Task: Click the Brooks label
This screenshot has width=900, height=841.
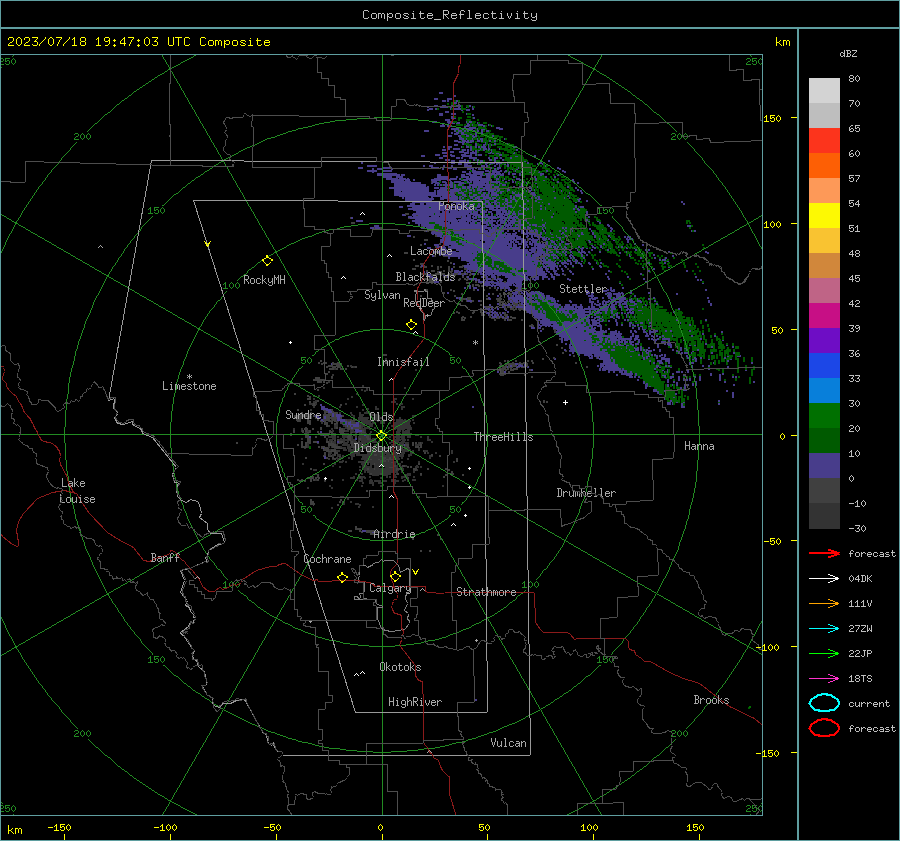Action: pos(711,700)
